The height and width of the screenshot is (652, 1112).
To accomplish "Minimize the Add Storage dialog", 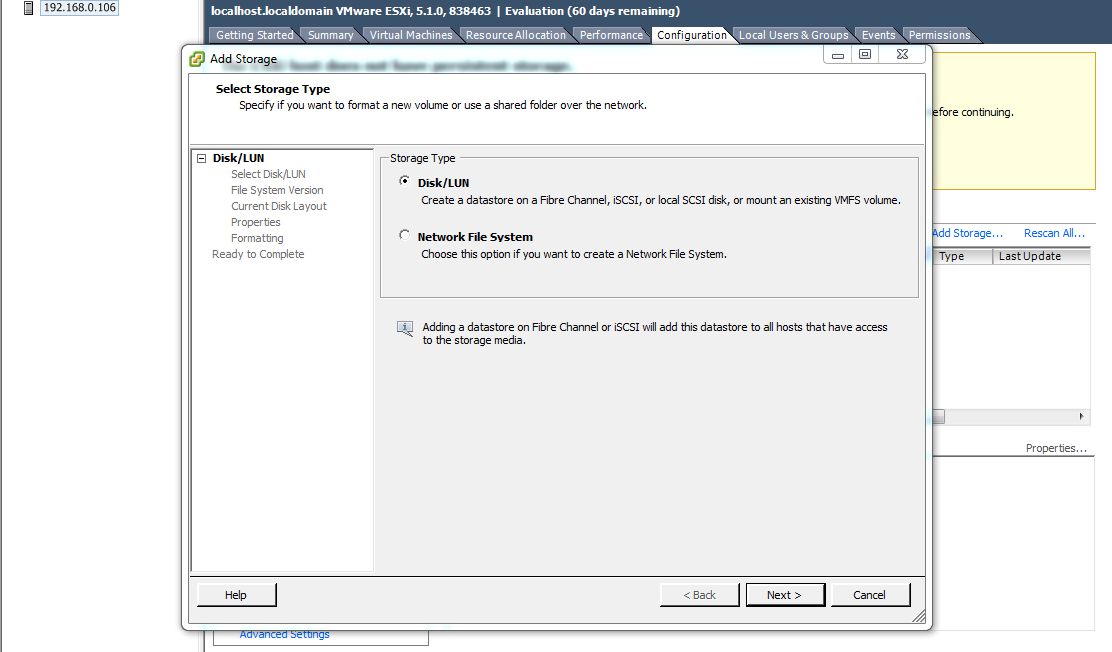I will [x=838, y=55].
